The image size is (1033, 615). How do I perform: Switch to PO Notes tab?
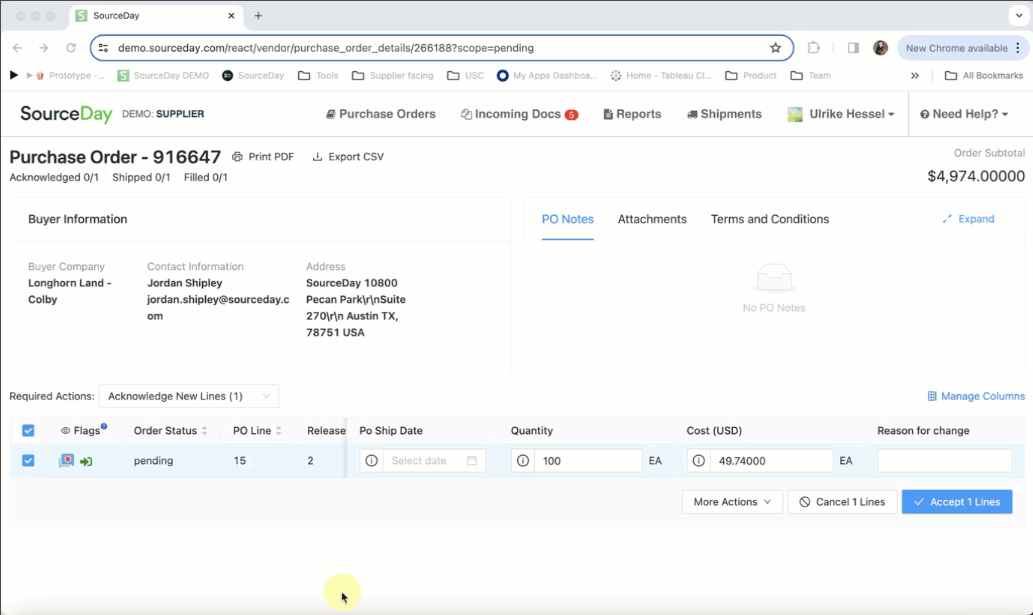[x=567, y=219]
